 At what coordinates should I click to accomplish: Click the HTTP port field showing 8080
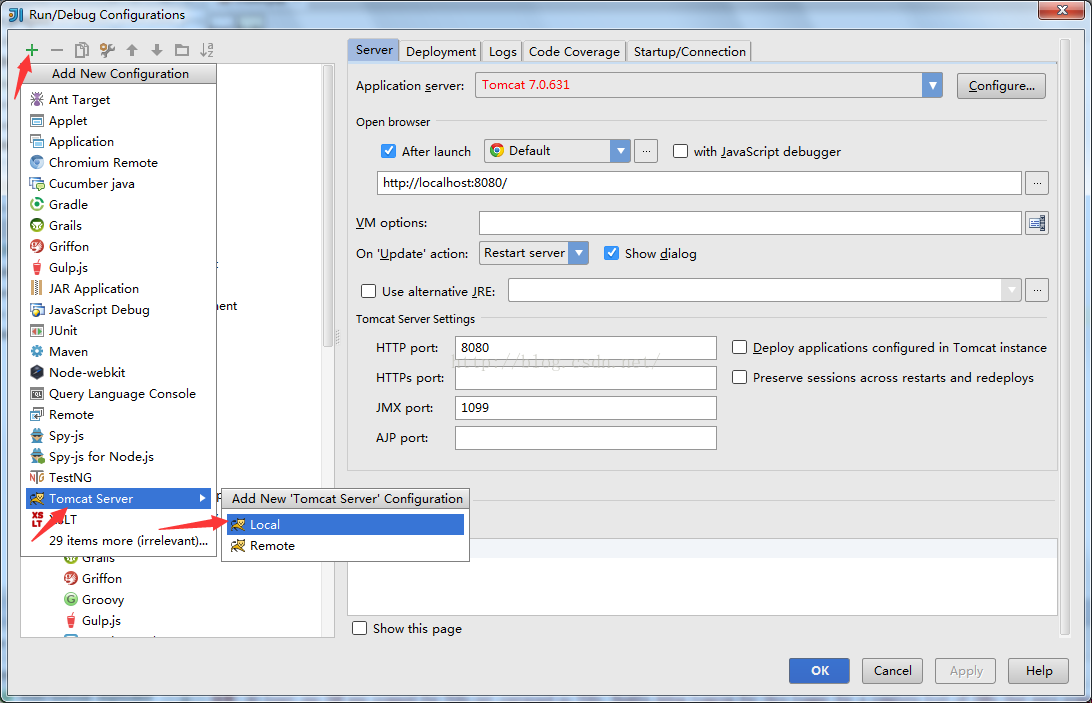(x=586, y=348)
